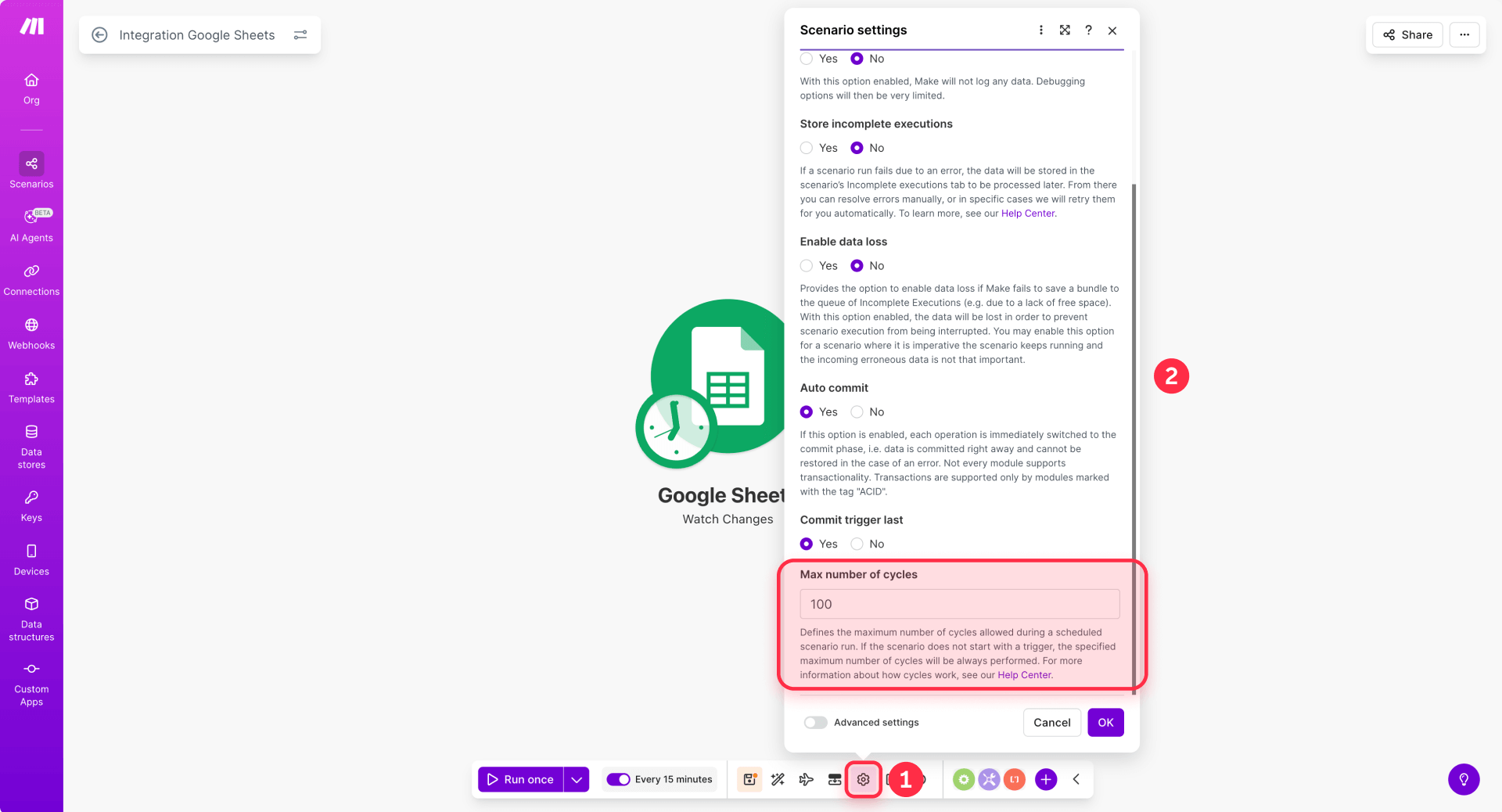Click the Make logo in the sidebar
The image size is (1502, 812).
point(31,27)
